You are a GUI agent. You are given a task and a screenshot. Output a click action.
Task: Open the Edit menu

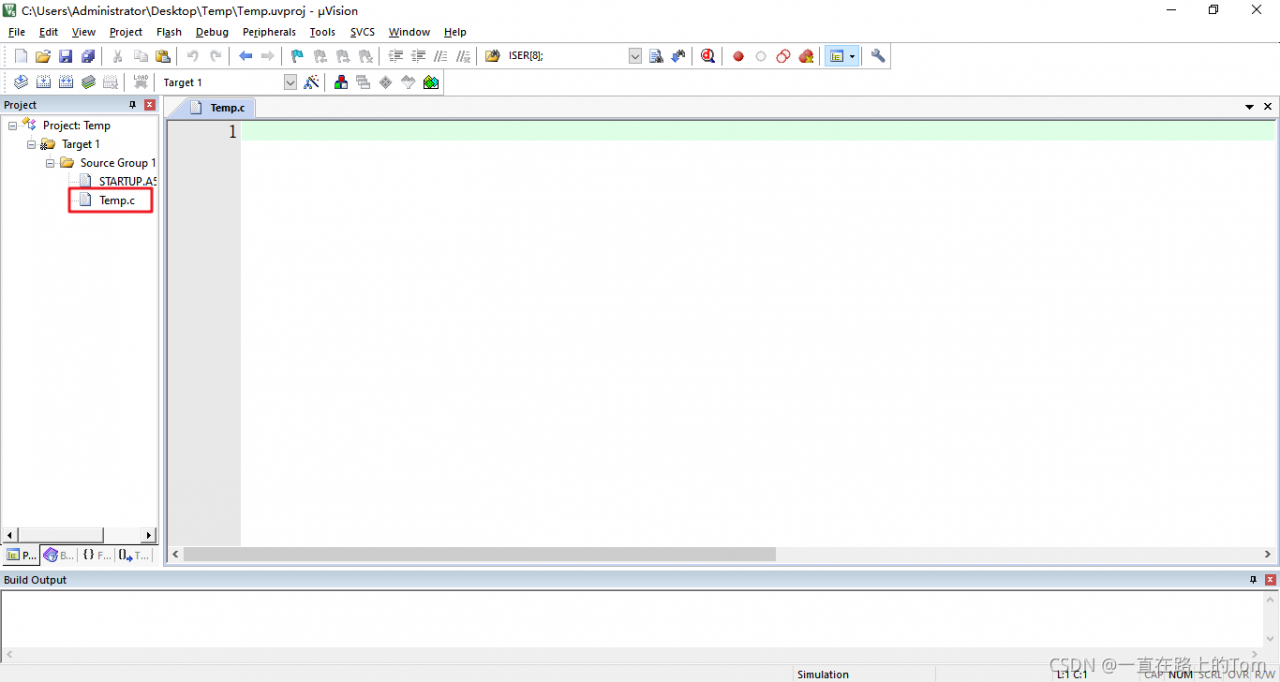click(48, 32)
